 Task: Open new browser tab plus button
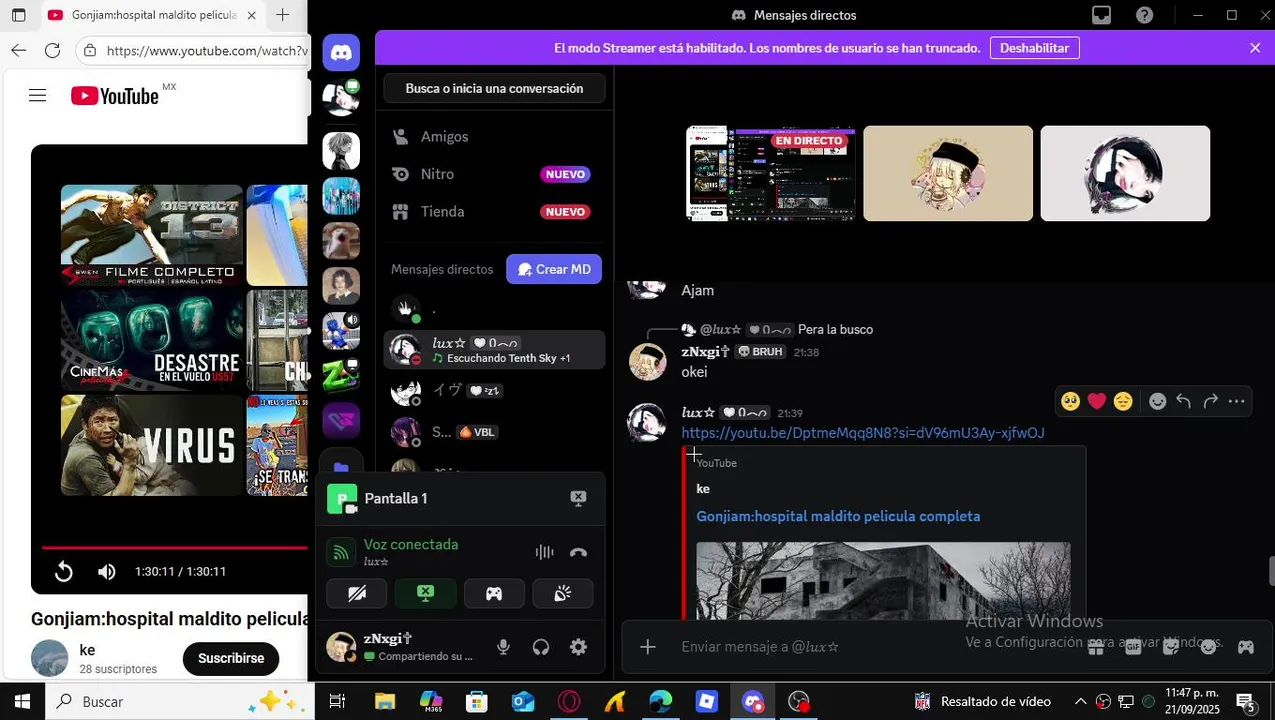[x=283, y=15]
